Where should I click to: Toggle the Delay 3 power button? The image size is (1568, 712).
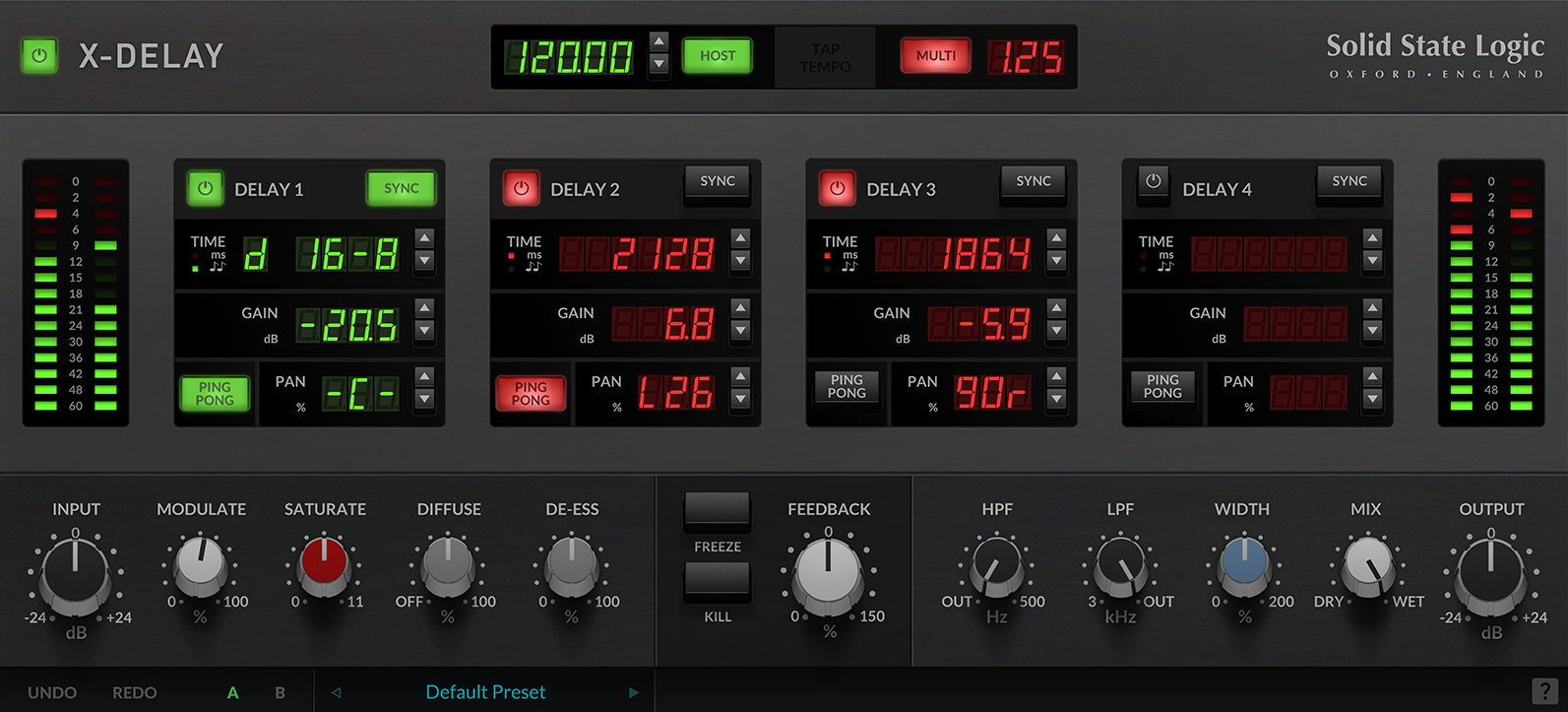(x=837, y=188)
